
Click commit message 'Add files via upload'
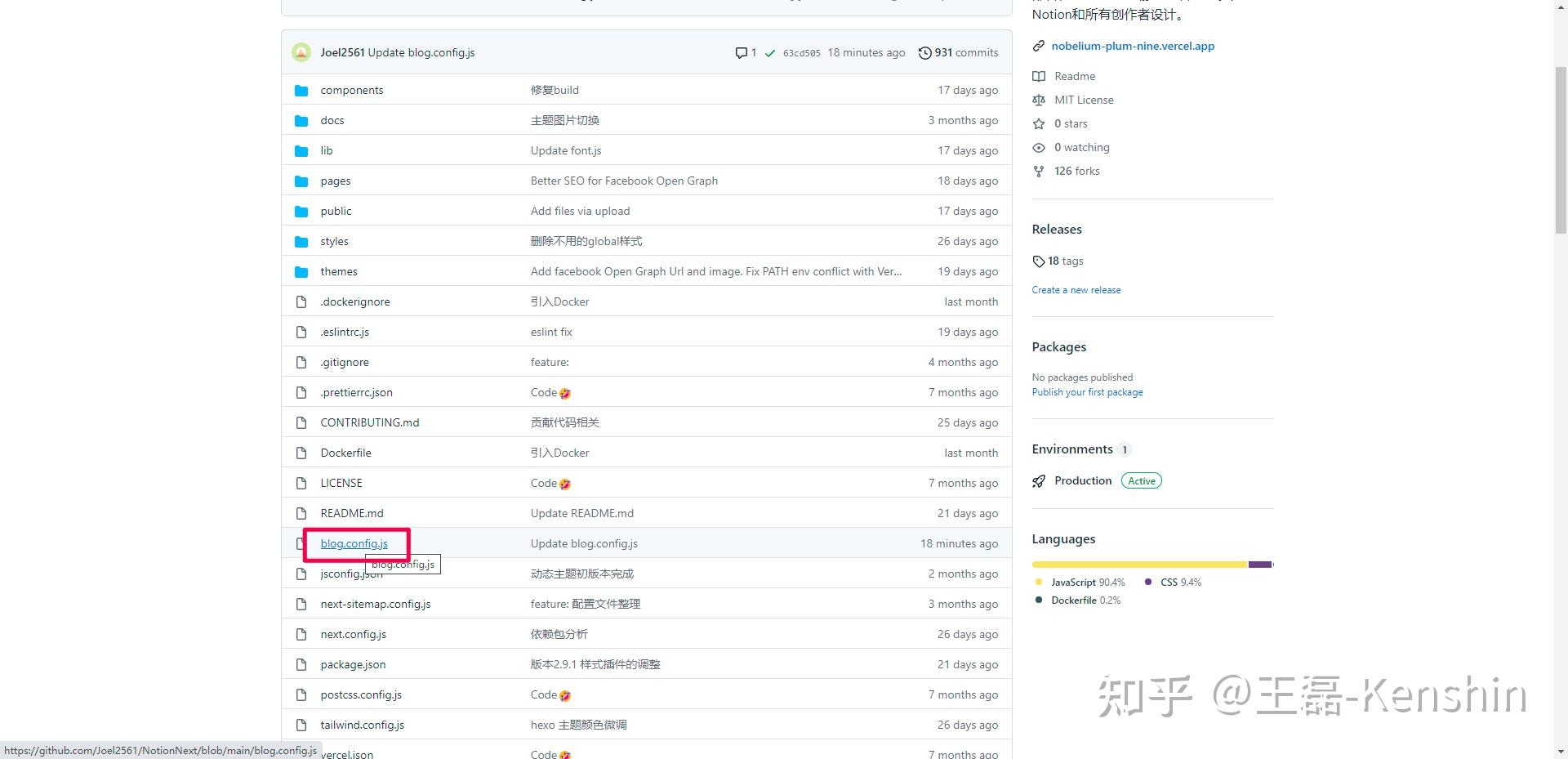[x=580, y=211]
